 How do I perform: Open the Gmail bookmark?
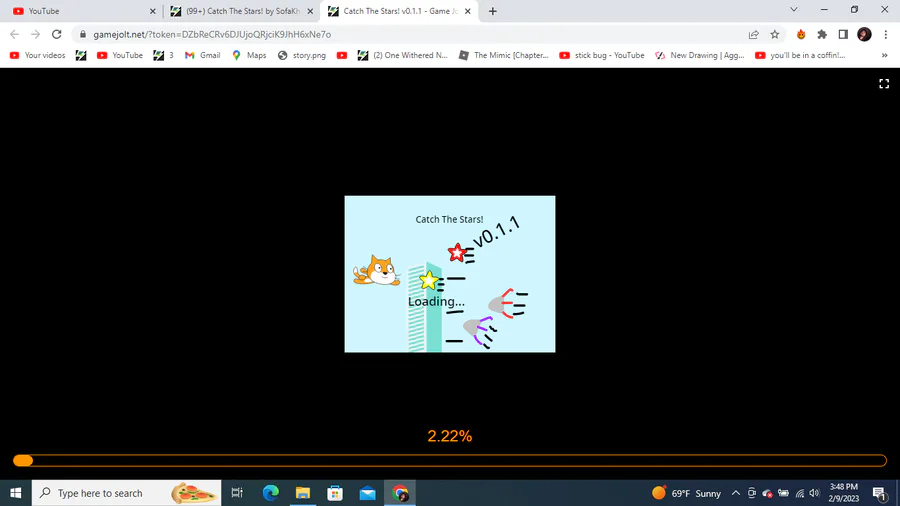point(203,56)
